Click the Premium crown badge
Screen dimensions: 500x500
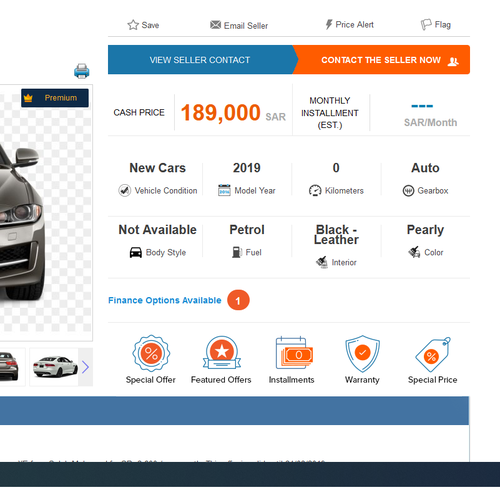(55, 98)
